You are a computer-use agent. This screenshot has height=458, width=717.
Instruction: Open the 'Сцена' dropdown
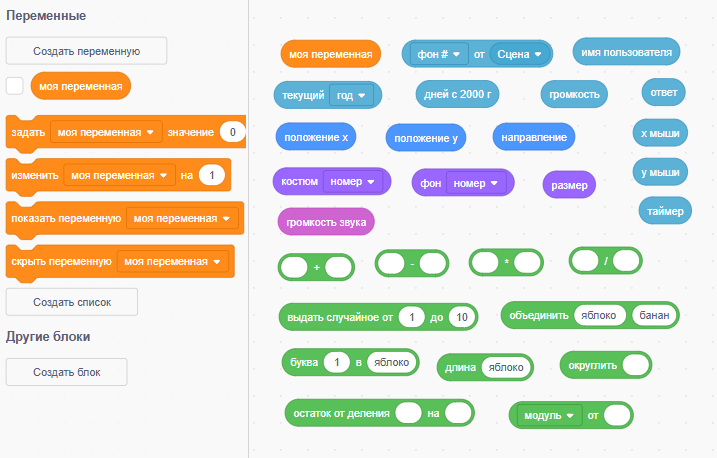[520, 54]
